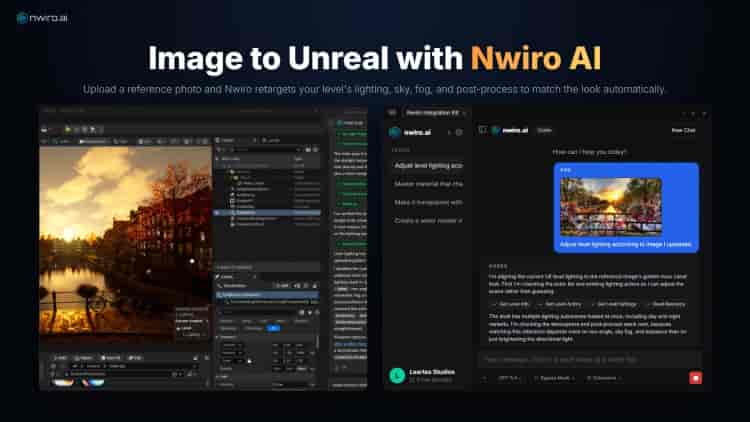Click the gradient thumbnail in Content Browser
This screenshot has width=750, height=422.
[x=64, y=381]
